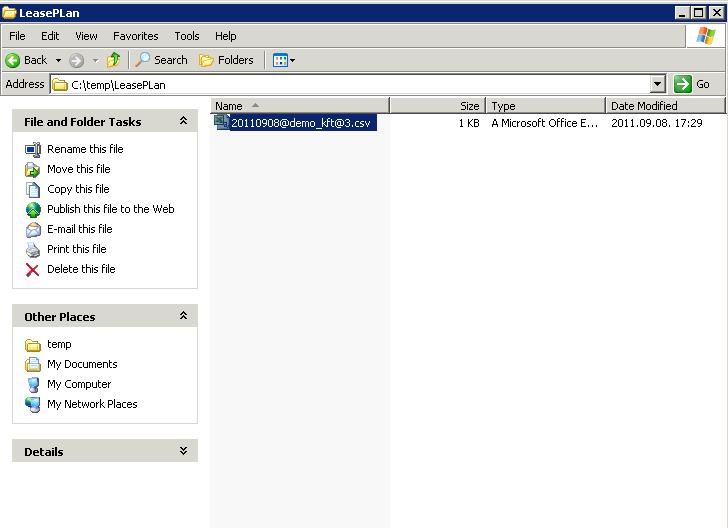Click the folder icon in the address bar
The image size is (728, 528).
point(60,85)
